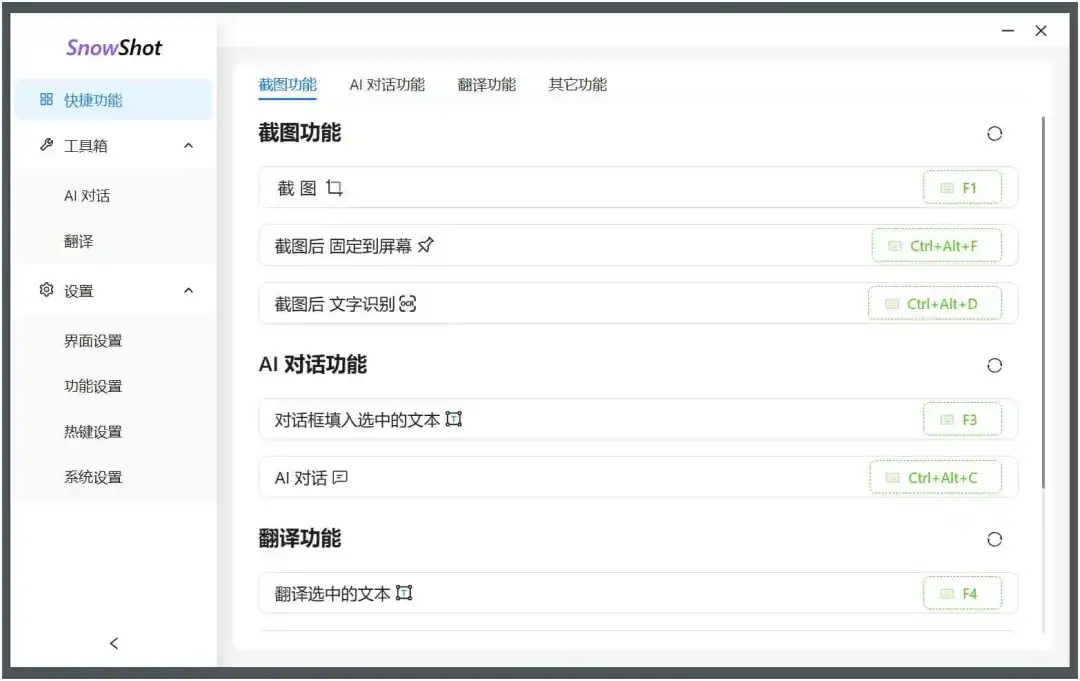The width and height of the screenshot is (1080, 681).
Task: Click the F1 hotkey button for 截图
Action: click(x=963, y=186)
